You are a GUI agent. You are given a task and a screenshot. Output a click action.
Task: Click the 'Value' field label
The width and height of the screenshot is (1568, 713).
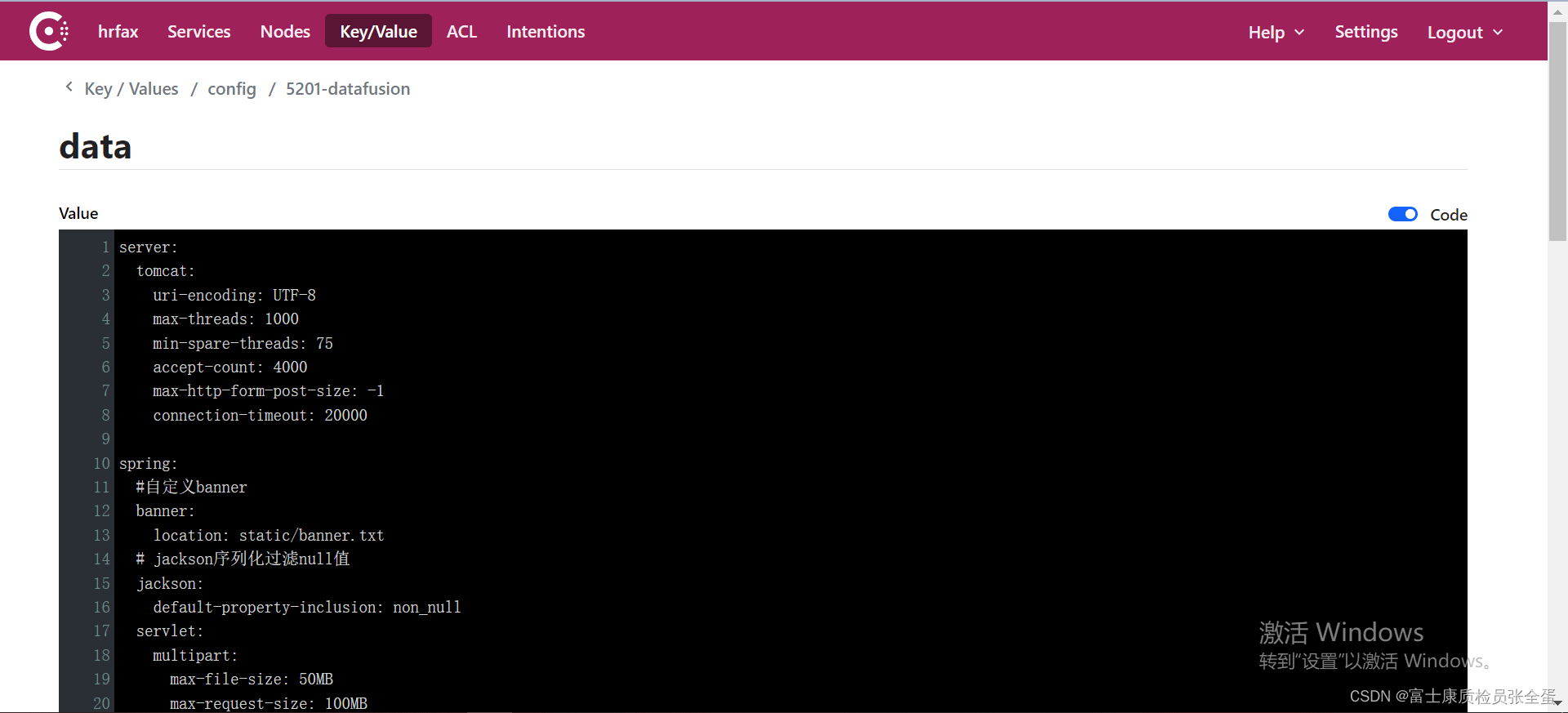coord(78,213)
